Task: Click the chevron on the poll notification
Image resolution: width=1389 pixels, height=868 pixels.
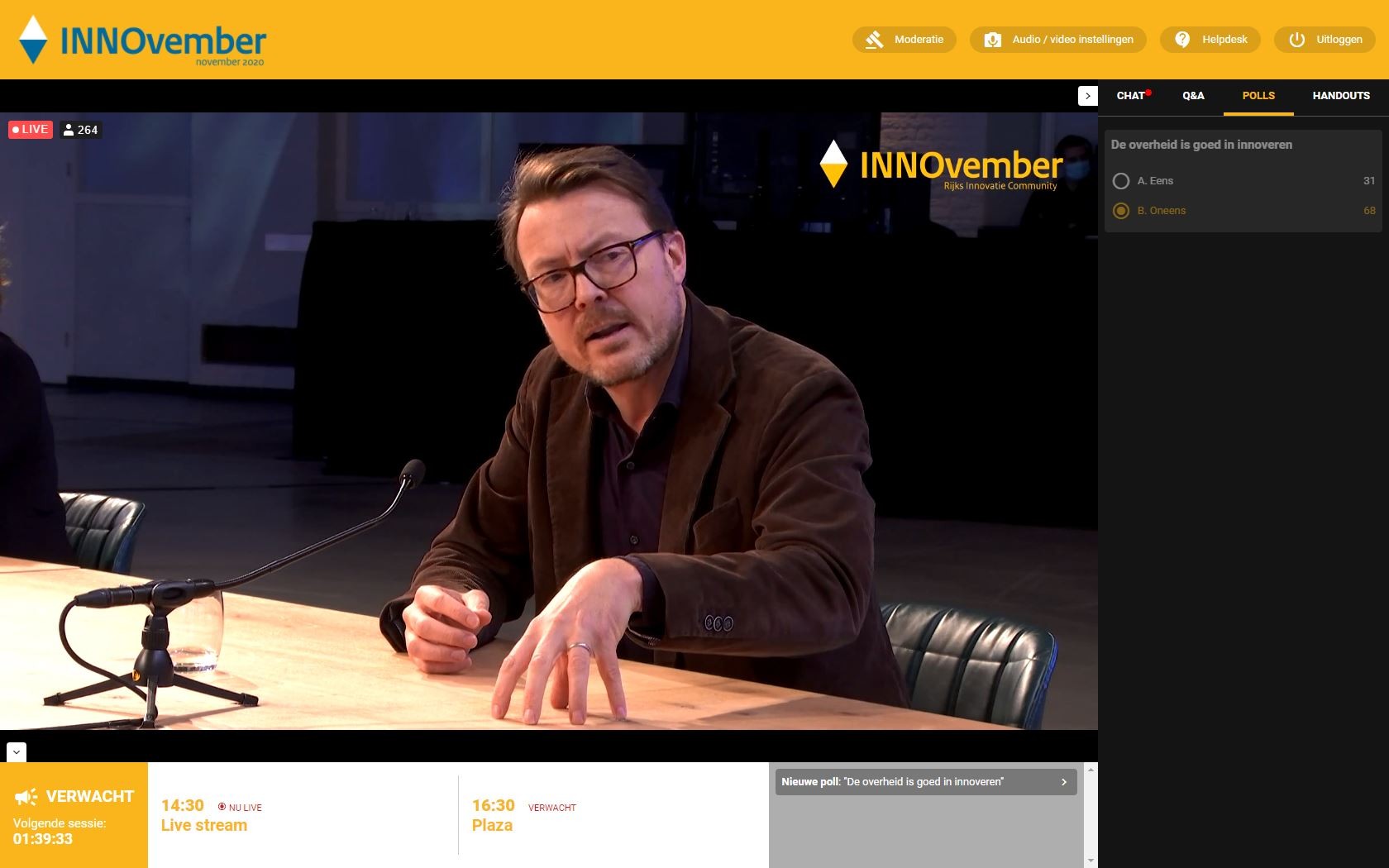Action: pos(1064,782)
